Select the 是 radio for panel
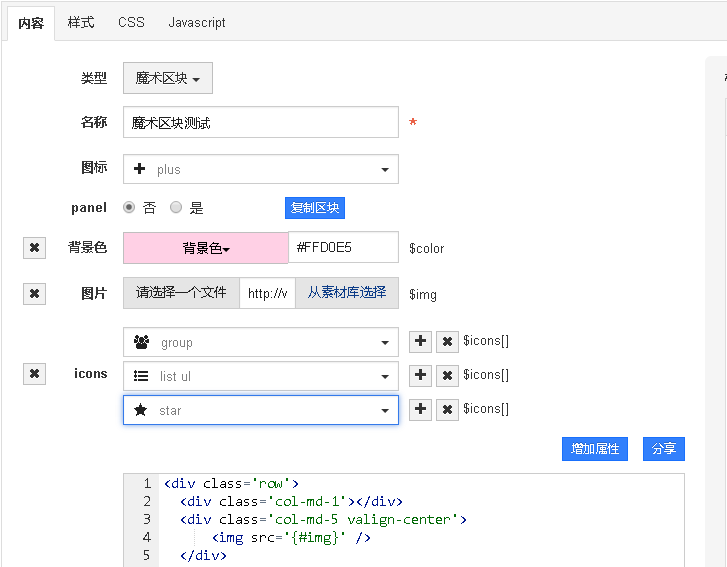 [x=176, y=208]
